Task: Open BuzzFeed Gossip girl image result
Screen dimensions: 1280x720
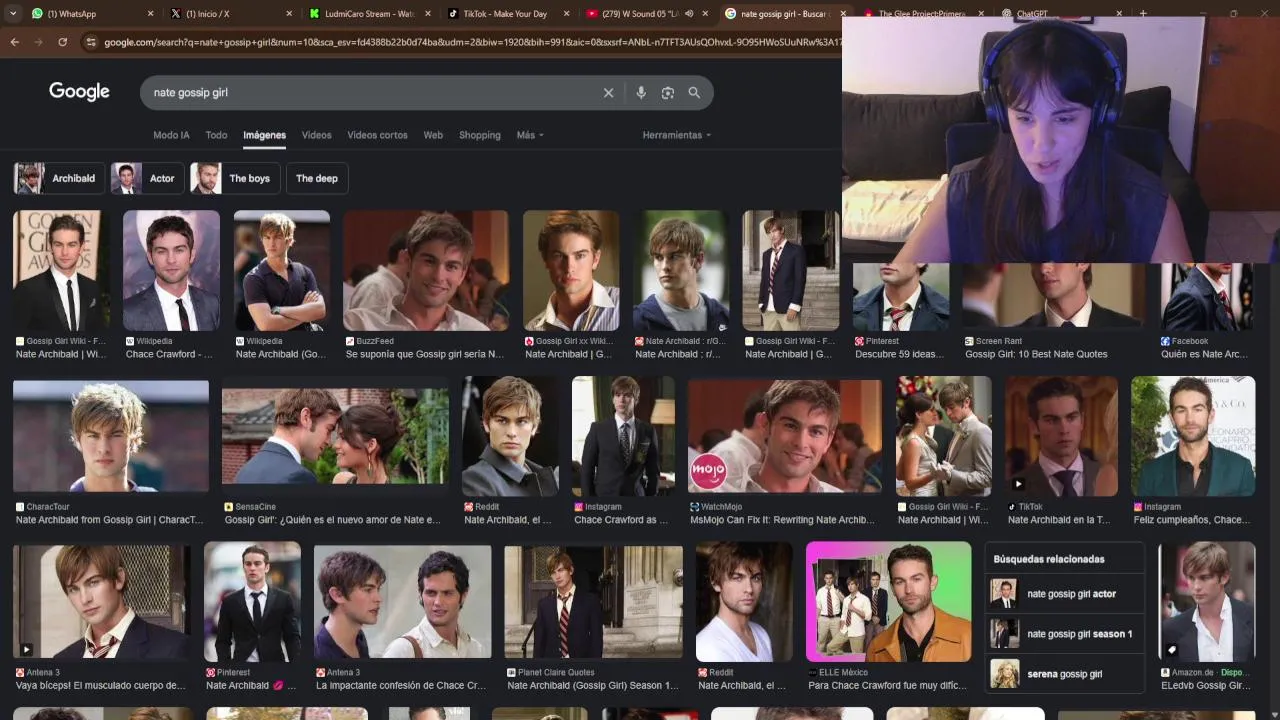Action: (x=426, y=270)
